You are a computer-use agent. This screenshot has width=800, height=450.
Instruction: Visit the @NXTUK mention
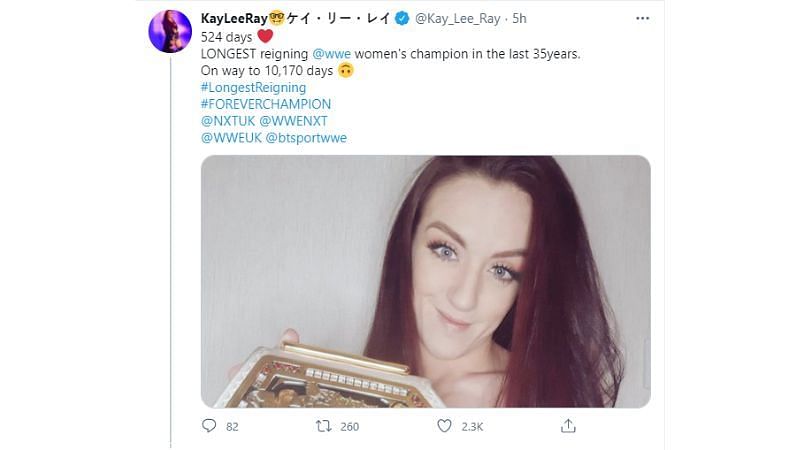228,121
